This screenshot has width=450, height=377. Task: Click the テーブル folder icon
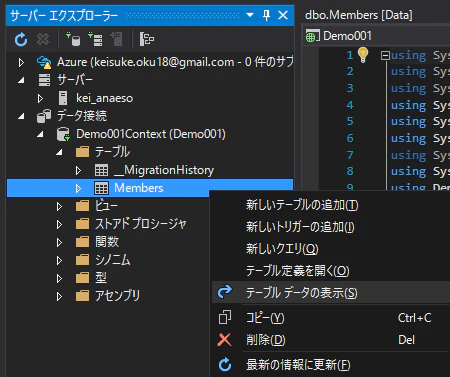coord(82,152)
